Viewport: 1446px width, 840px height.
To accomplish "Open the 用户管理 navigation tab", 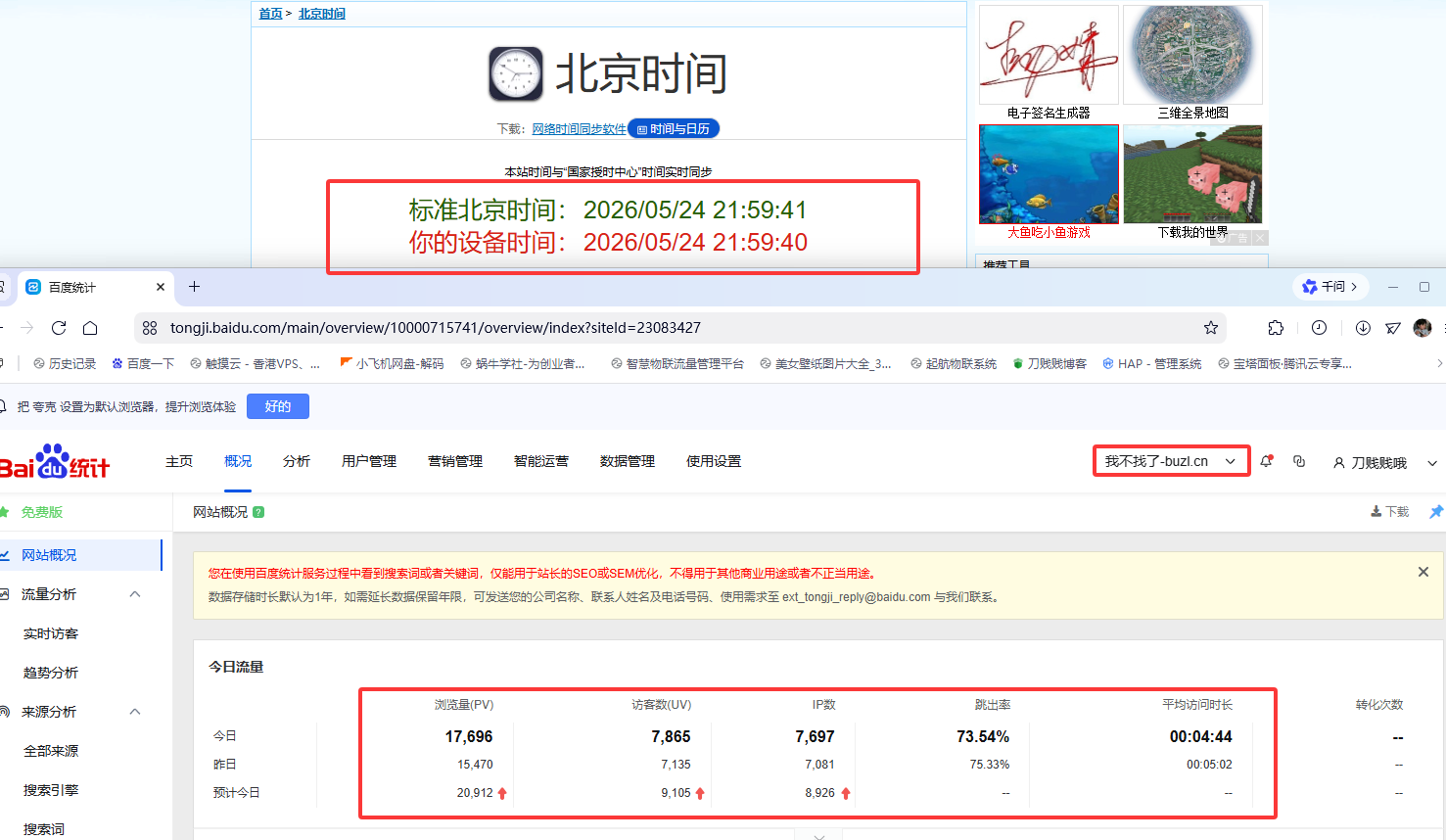I will point(369,461).
